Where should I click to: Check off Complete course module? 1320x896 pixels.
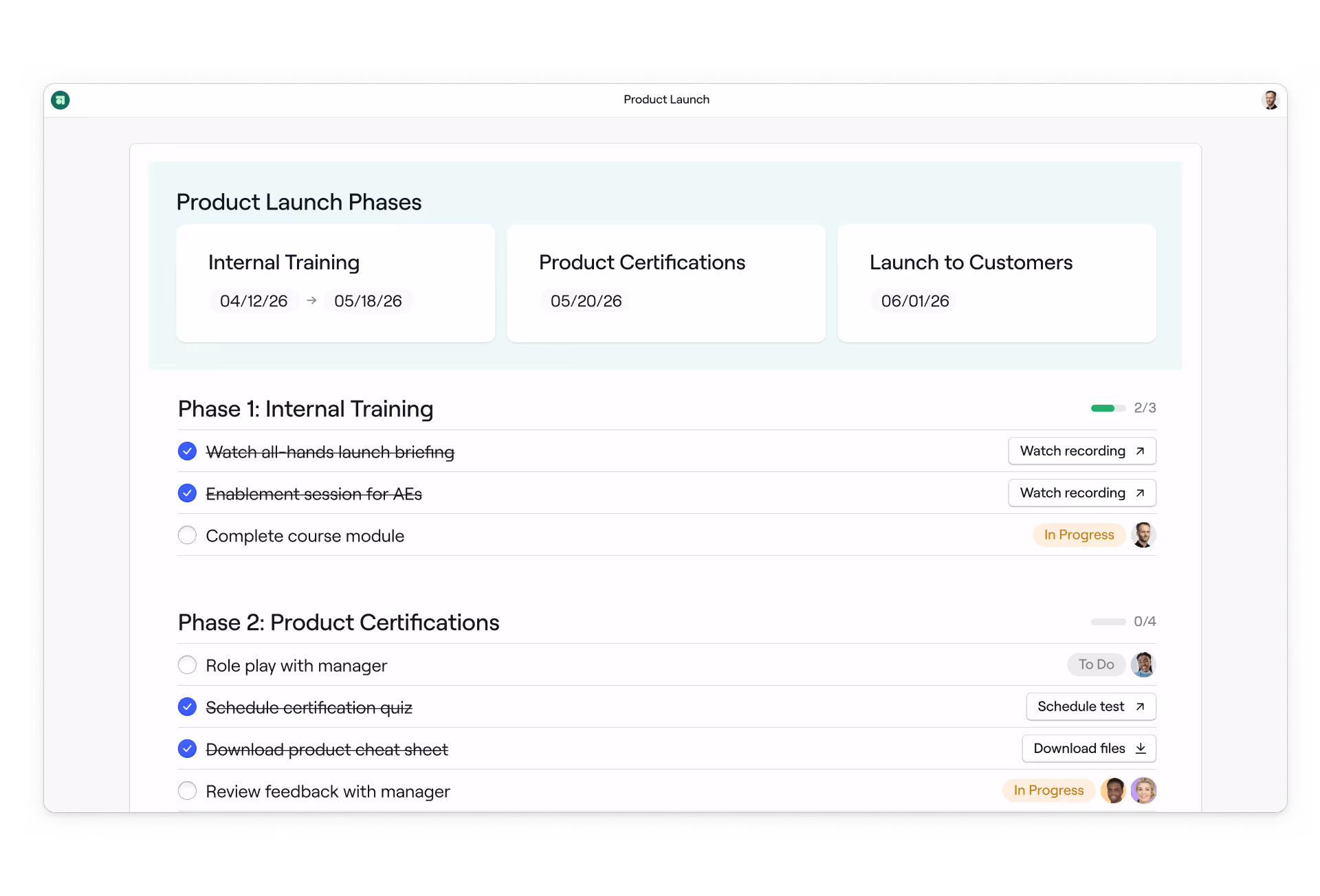tap(187, 535)
